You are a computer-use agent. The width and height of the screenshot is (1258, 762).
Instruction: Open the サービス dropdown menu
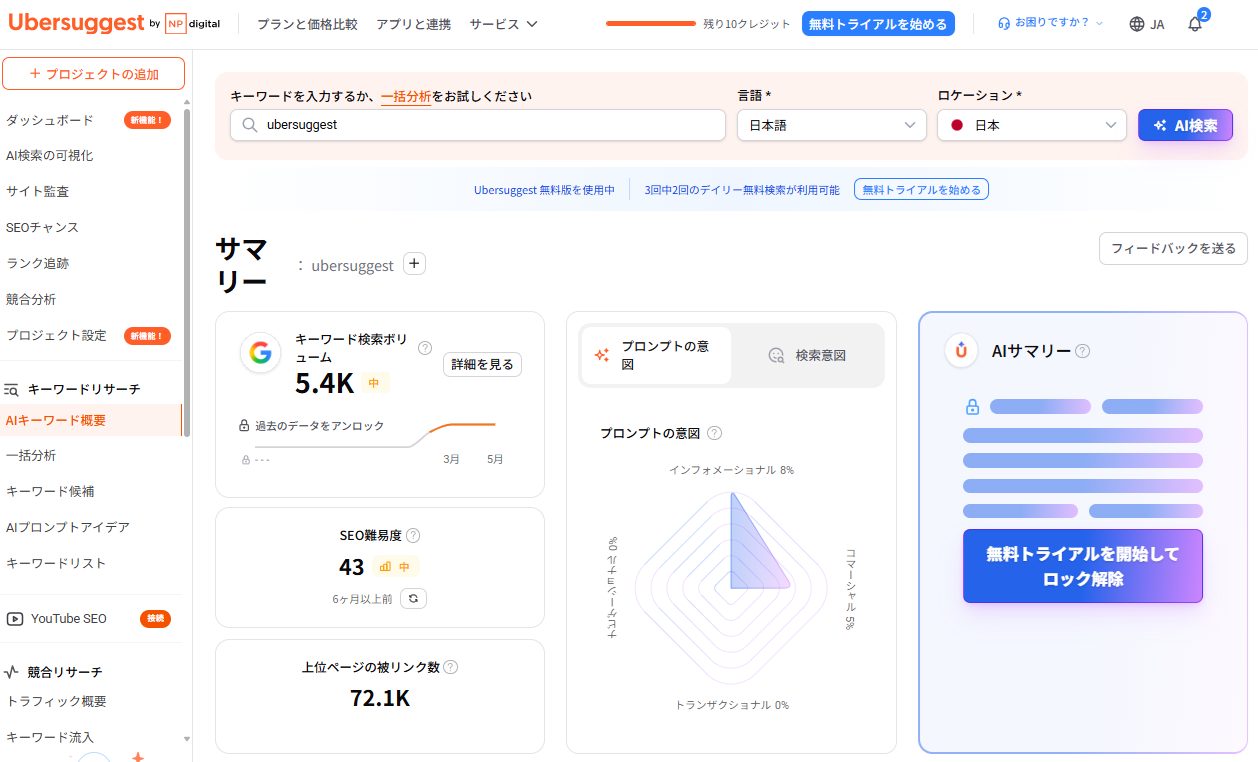click(503, 24)
